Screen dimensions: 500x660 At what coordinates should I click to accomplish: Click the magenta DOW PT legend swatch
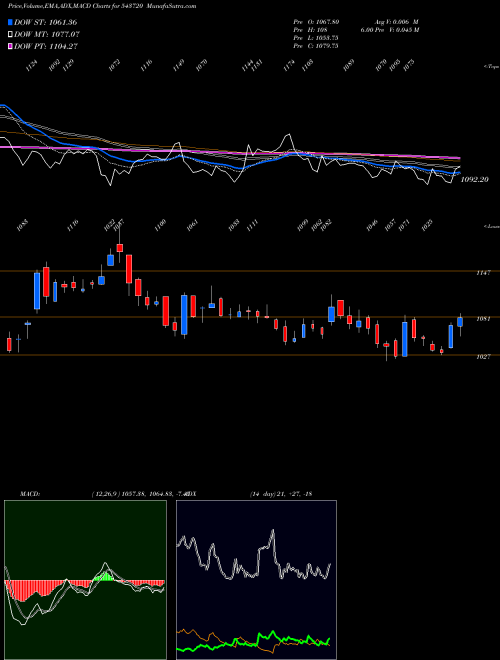pyautogui.click(x=11, y=46)
